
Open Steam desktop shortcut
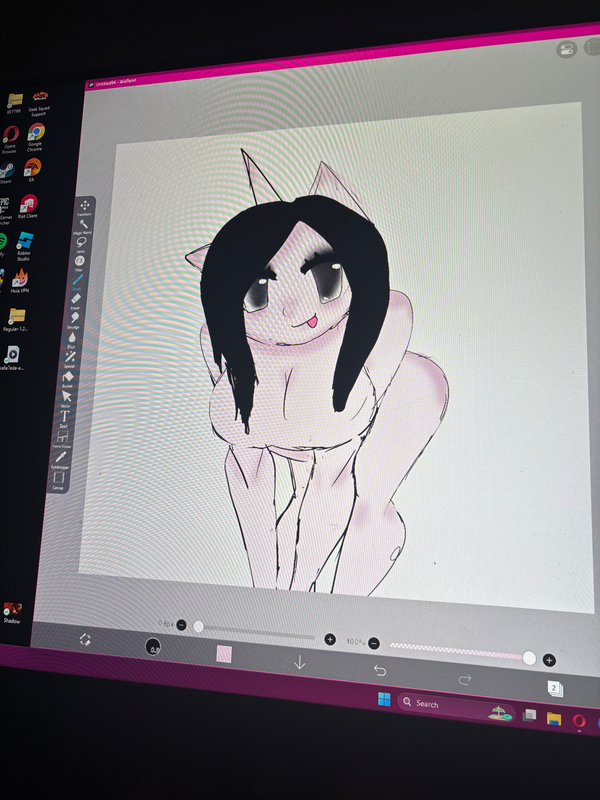point(6,172)
